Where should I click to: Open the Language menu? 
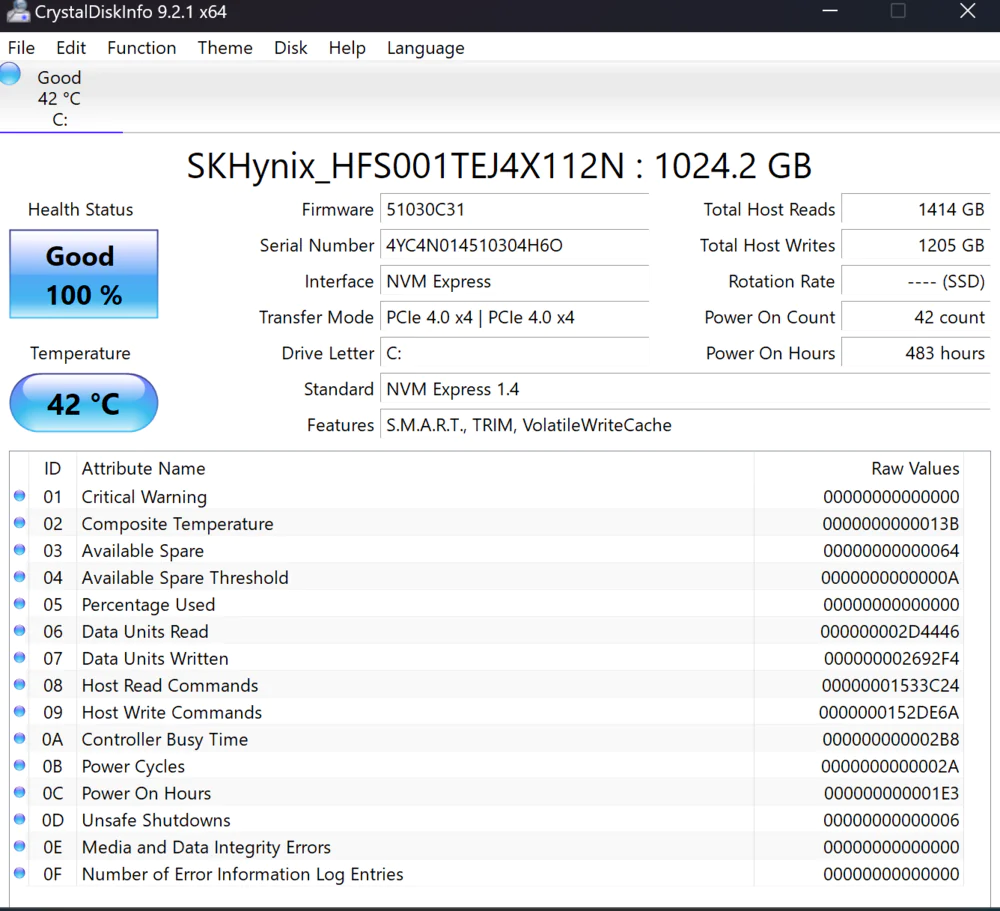point(425,48)
